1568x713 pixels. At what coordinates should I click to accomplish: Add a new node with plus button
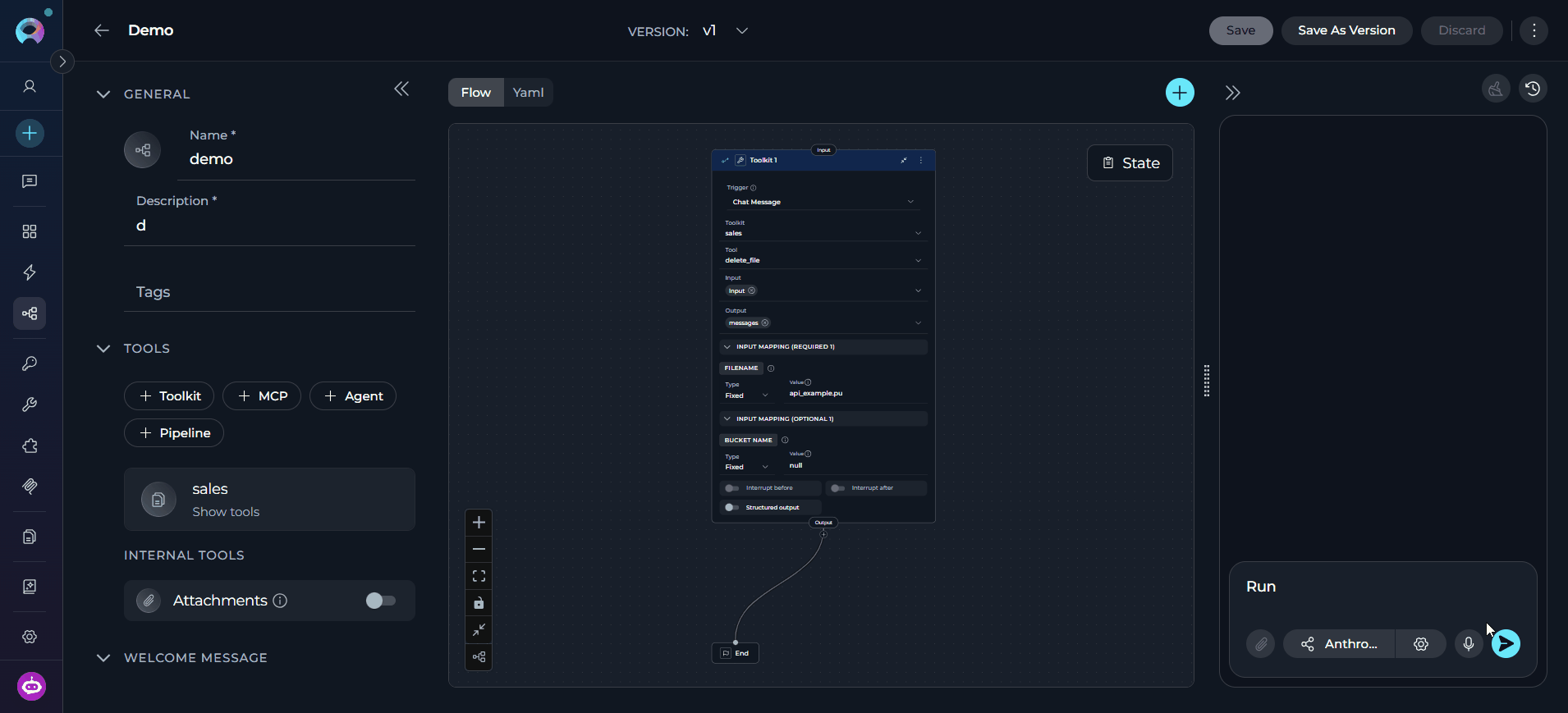[1180, 93]
